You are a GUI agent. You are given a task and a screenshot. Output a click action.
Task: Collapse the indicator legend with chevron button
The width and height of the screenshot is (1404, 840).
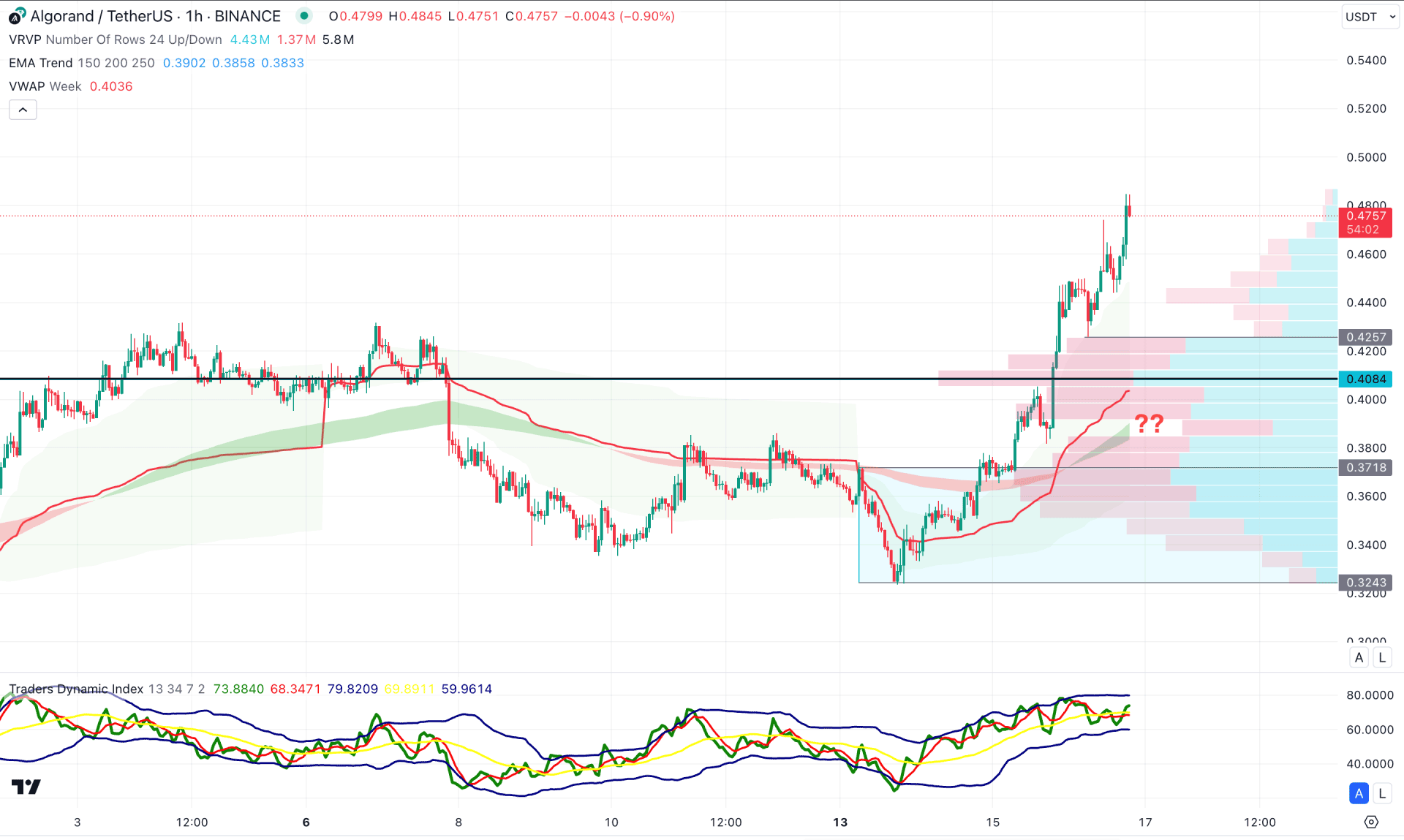pos(23,110)
